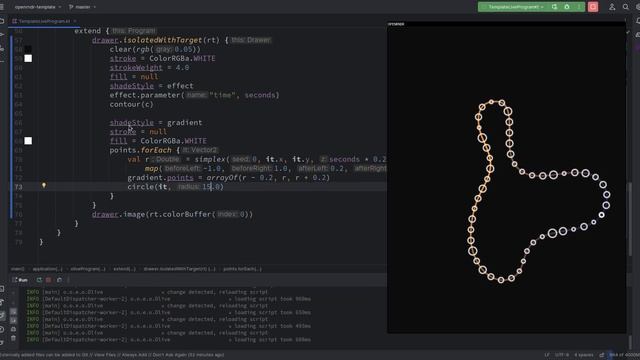
Task: Toggle soft-wrap in the Run console gutter
Action: (13, 311)
